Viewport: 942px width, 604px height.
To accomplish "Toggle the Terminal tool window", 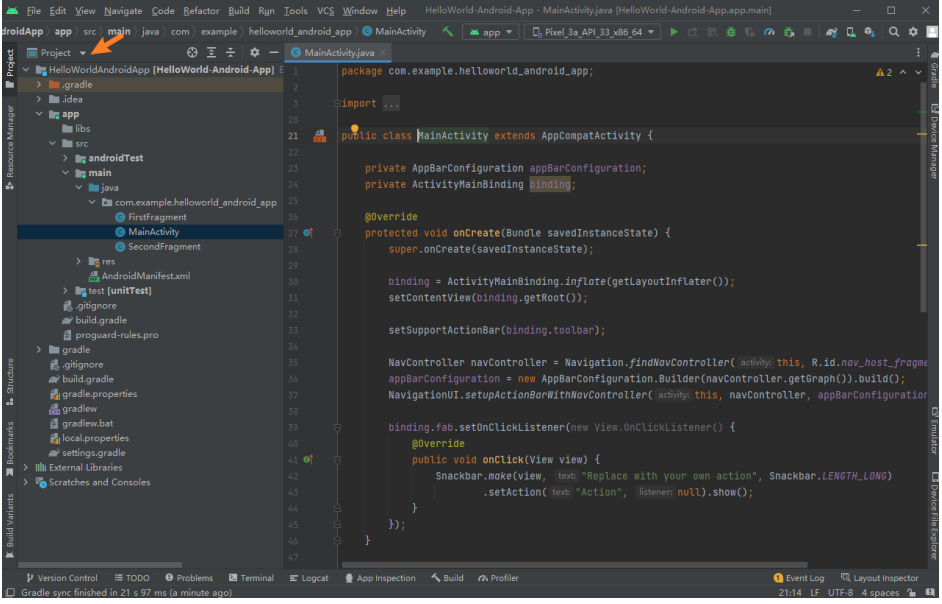I will 251,578.
